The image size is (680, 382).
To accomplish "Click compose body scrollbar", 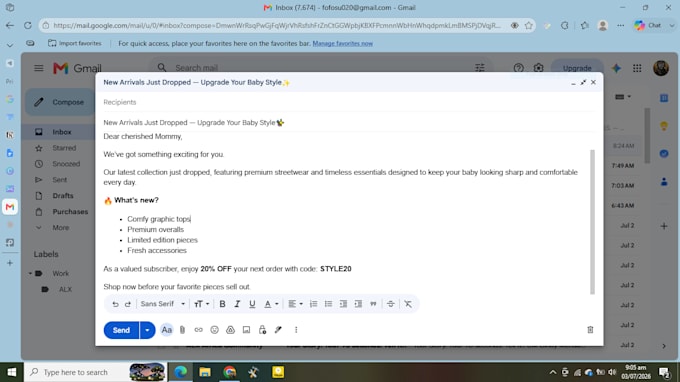I will pyautogui.click(x=592, y=222).
